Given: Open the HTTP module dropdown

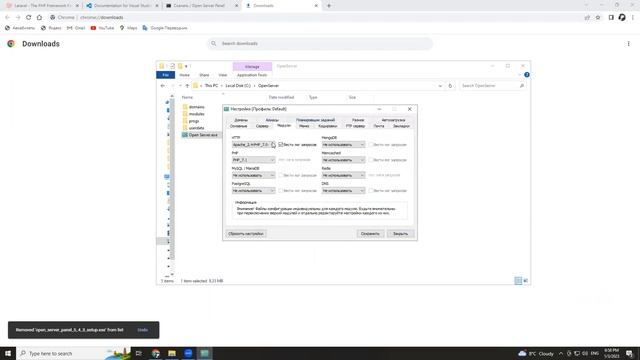Looking at the screenshot, I should (253, 144).
